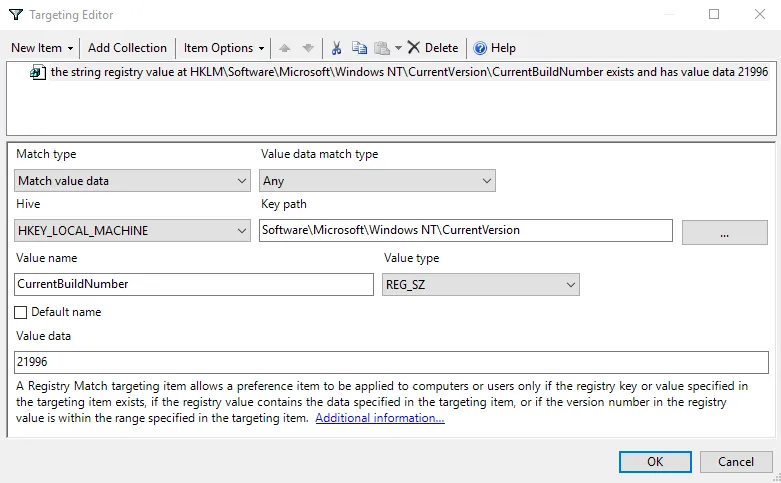Open Help from the toolbar

(x=494, y=48)
